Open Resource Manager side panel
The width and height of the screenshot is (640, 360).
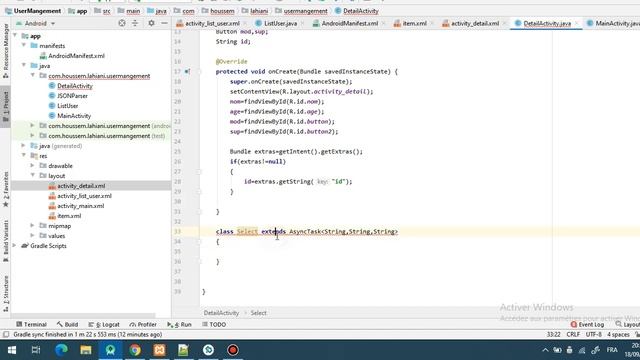coord(6,51)
